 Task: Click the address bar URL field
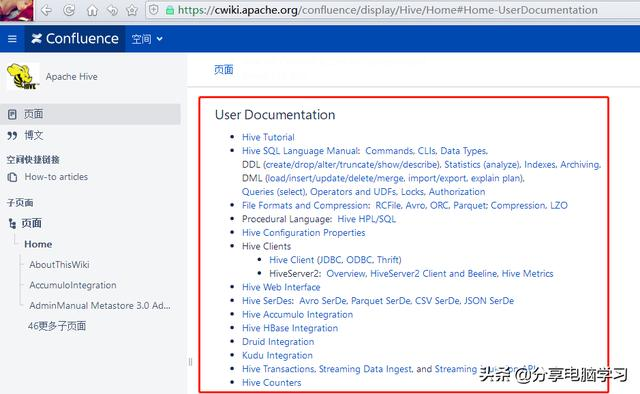click(388, 10)
